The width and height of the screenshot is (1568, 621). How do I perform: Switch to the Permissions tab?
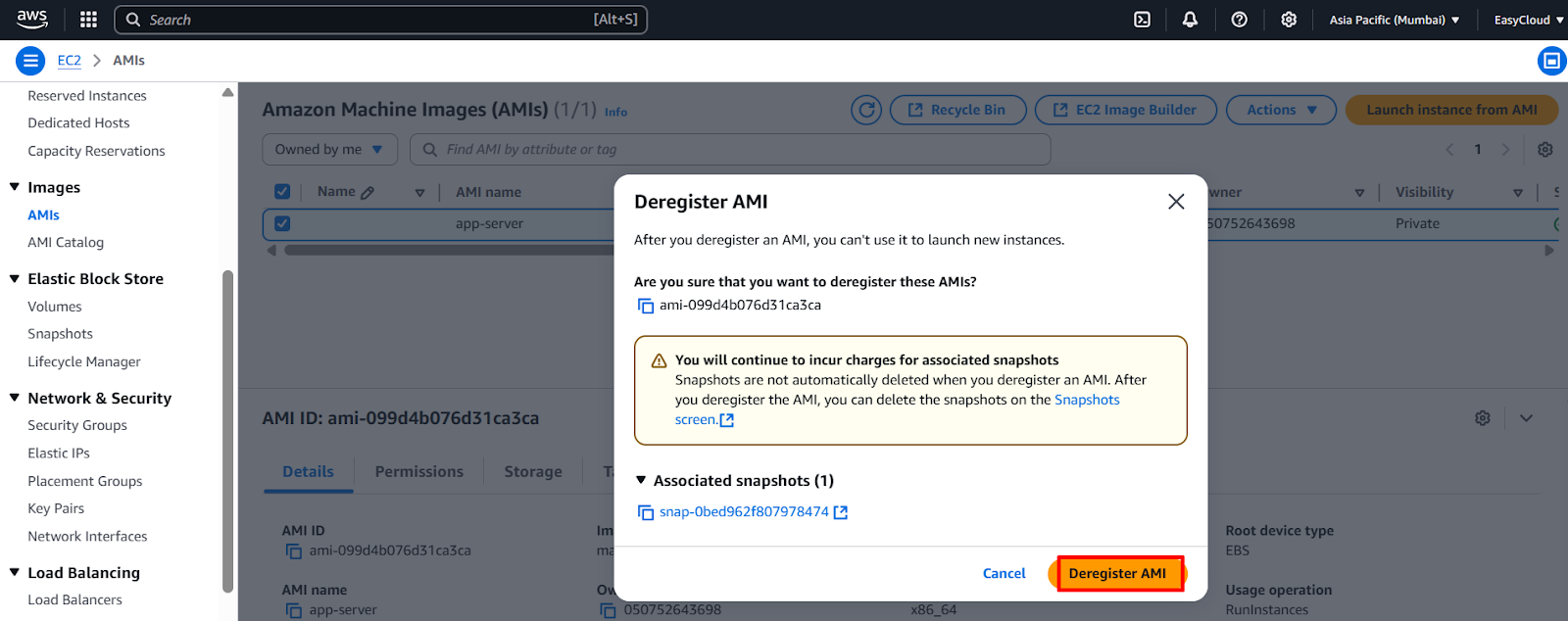[419, 472]
